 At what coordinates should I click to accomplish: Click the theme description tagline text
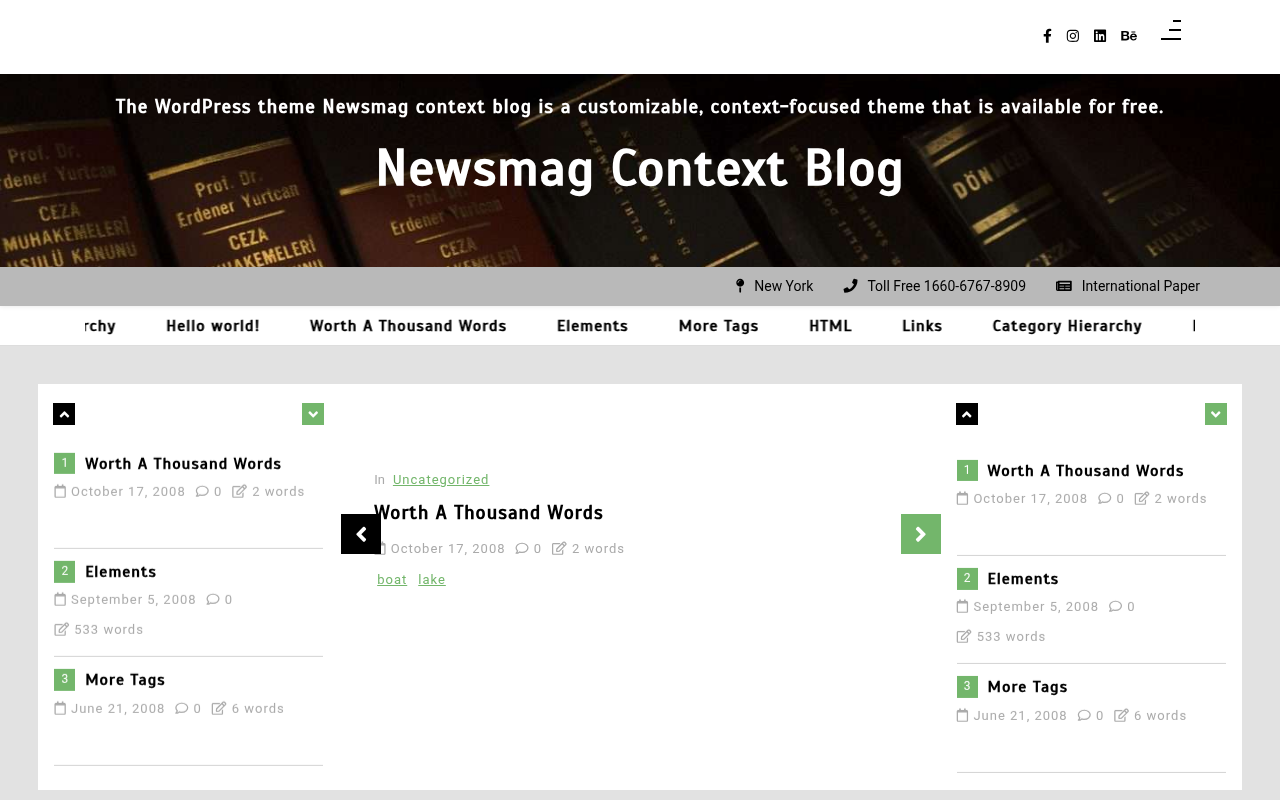640,107
